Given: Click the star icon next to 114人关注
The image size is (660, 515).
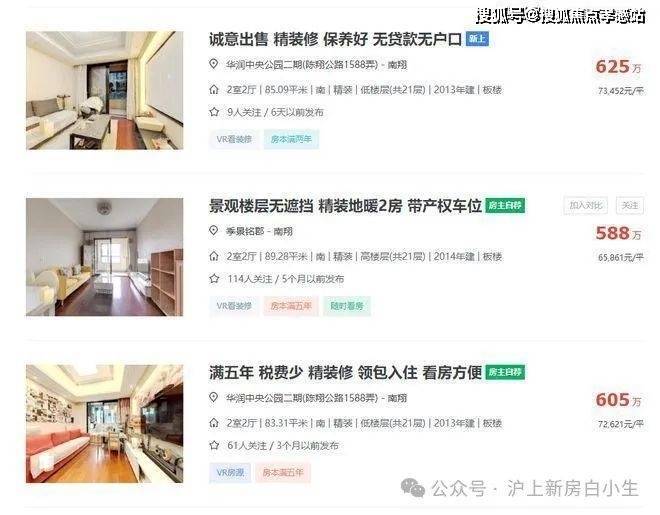Looking at the screenshot, I should tap(214, 279).
